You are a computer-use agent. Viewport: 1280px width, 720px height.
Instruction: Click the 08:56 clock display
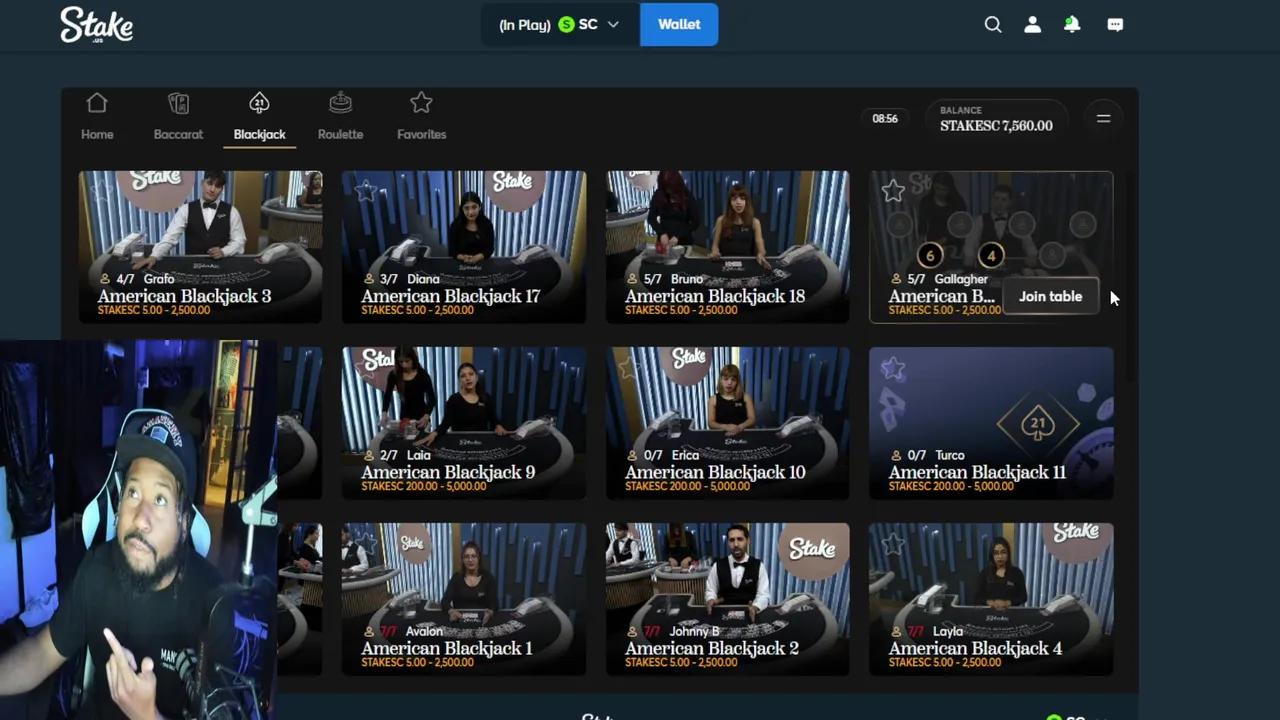(x=885, y=118)
